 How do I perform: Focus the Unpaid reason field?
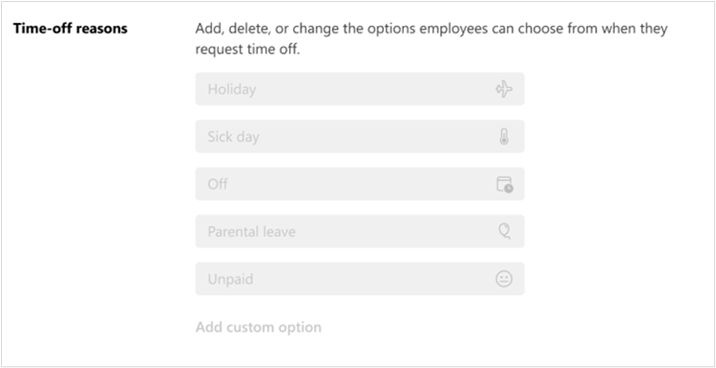[x=360, y=279]
